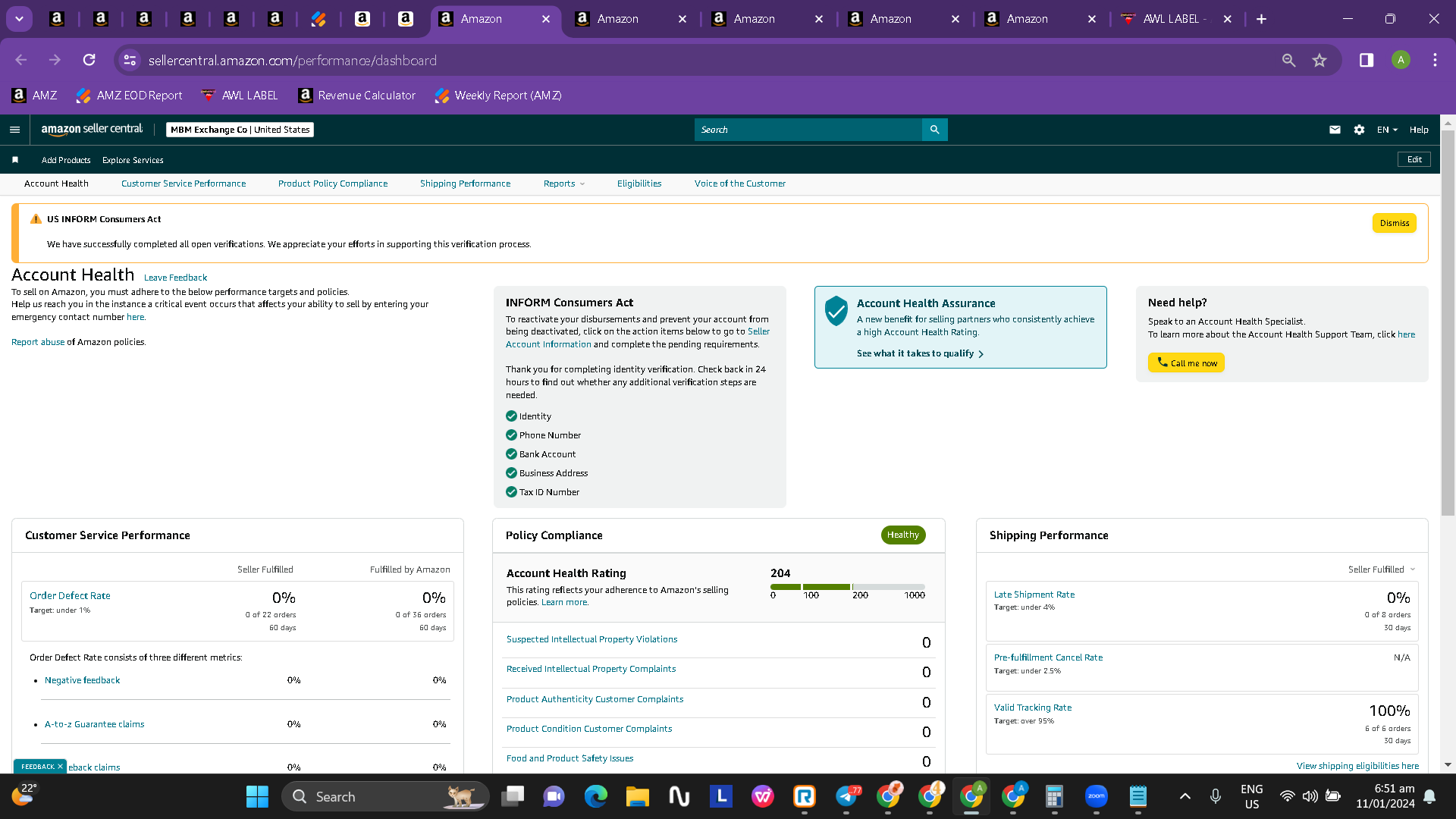Open the messages envelope icon
The image size is (1456, 819).
(1335, 130)
